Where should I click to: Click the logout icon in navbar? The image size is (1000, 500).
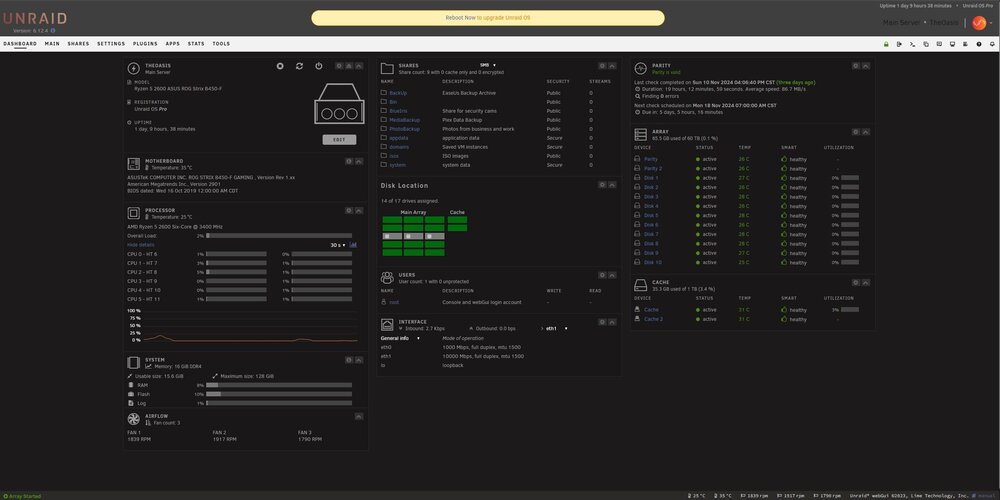click(x=899, y=44)
